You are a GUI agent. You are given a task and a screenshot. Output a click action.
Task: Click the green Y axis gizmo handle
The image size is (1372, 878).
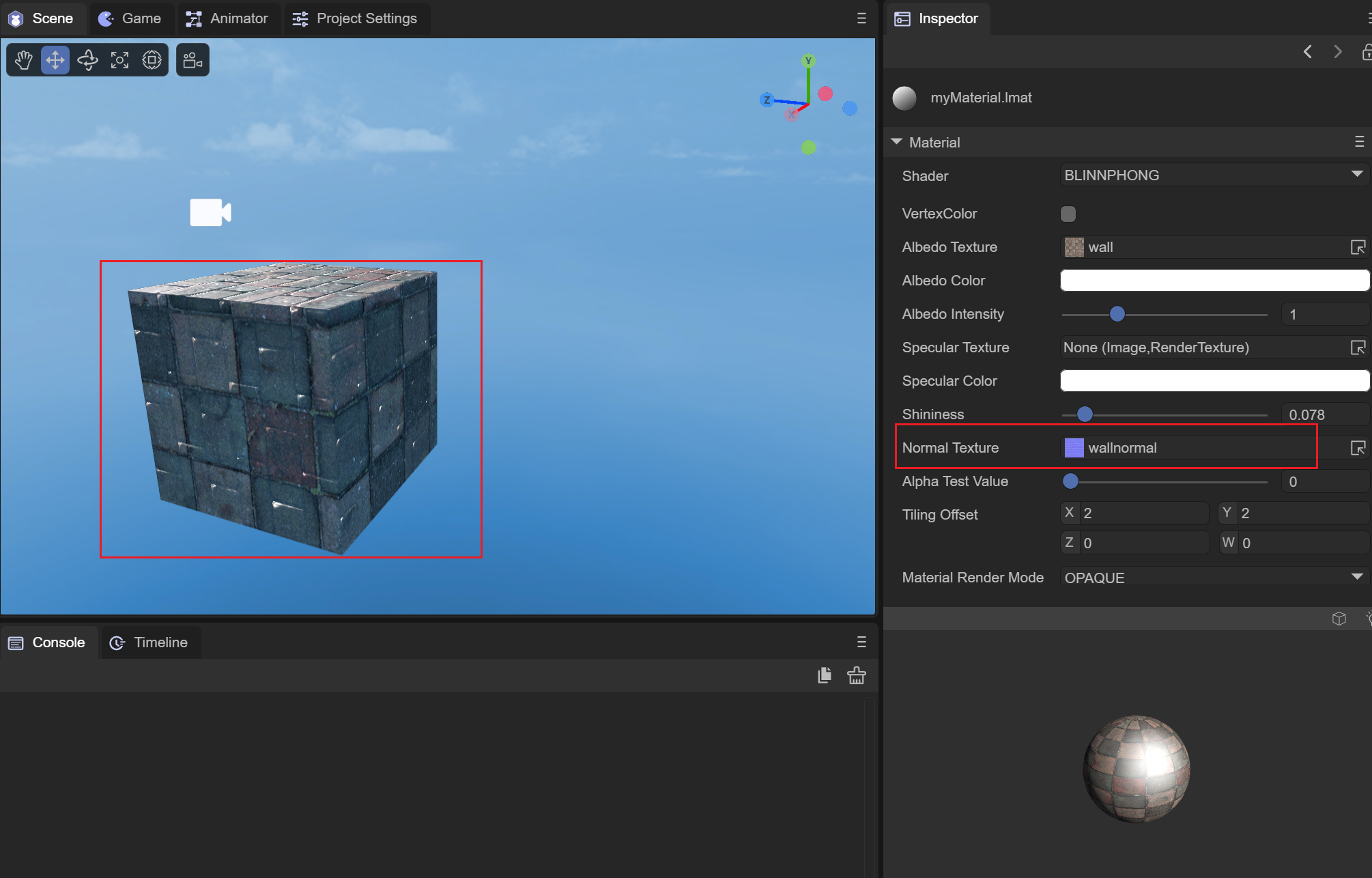click(808, 61)
